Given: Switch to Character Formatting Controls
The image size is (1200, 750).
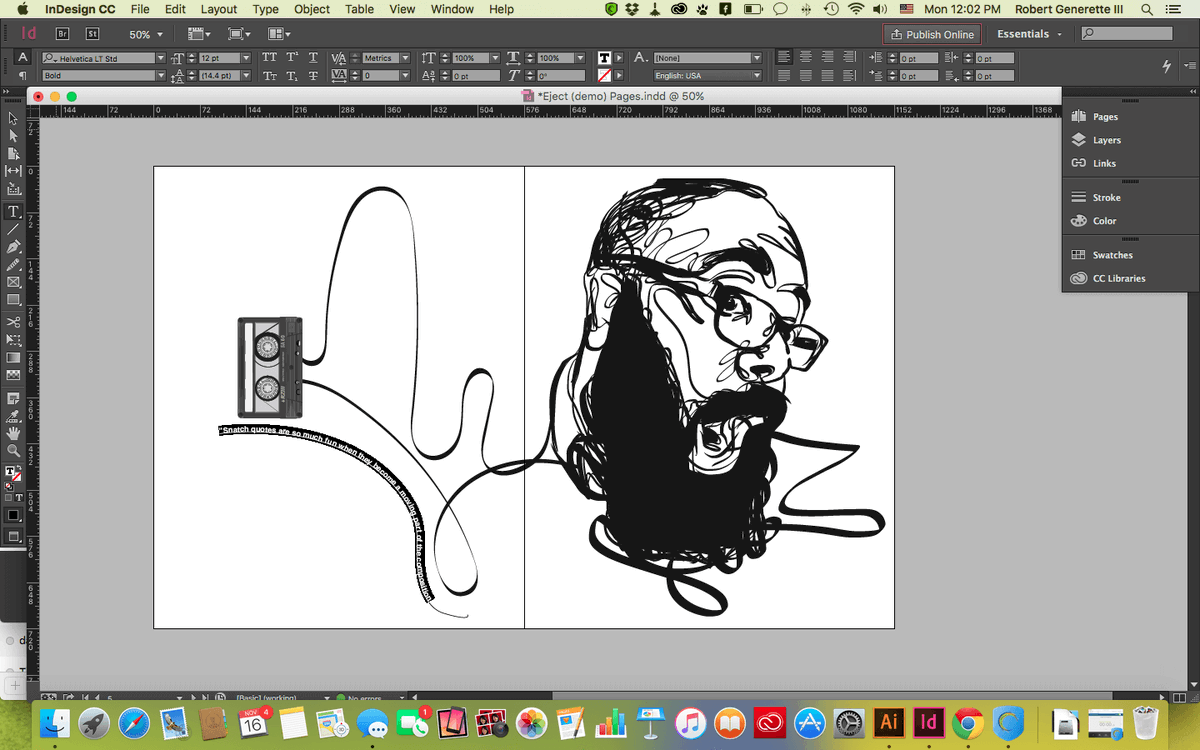Looking at the screenshot, I should [22, 57].
